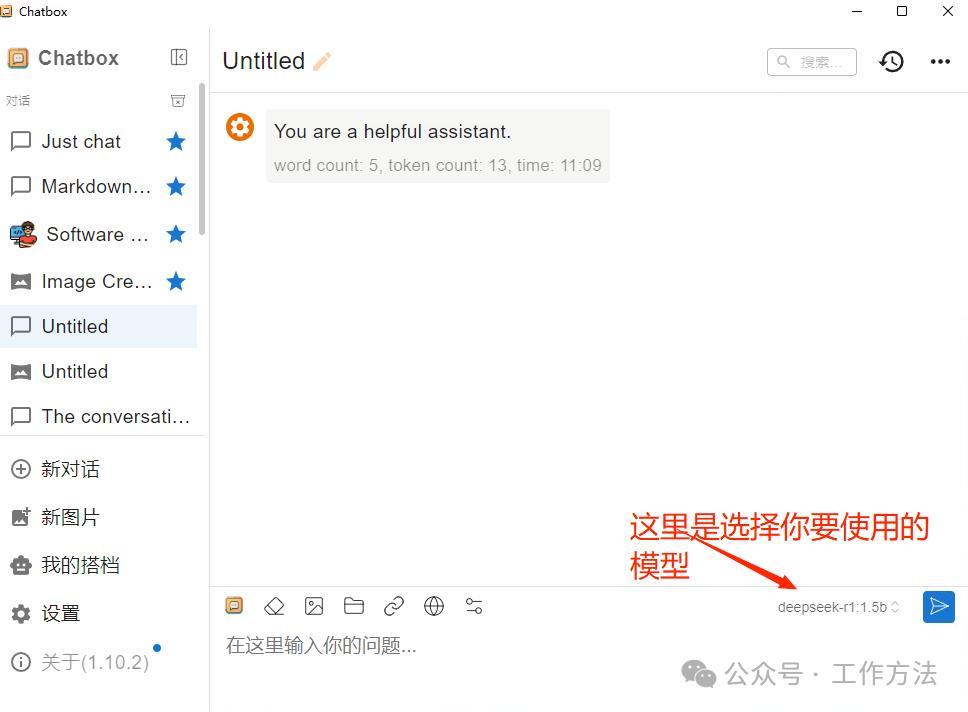Maximize the Chatbox window

902,11
